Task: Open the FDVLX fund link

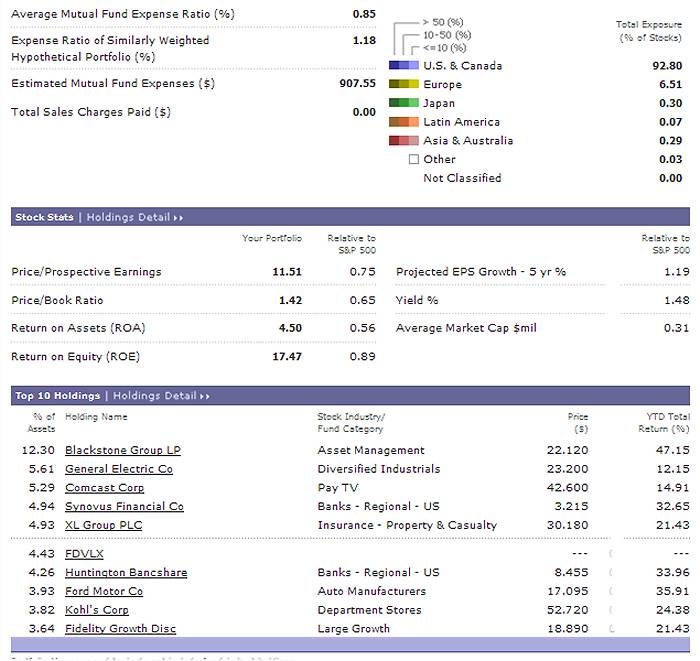Action: click(x=84, y=554)
